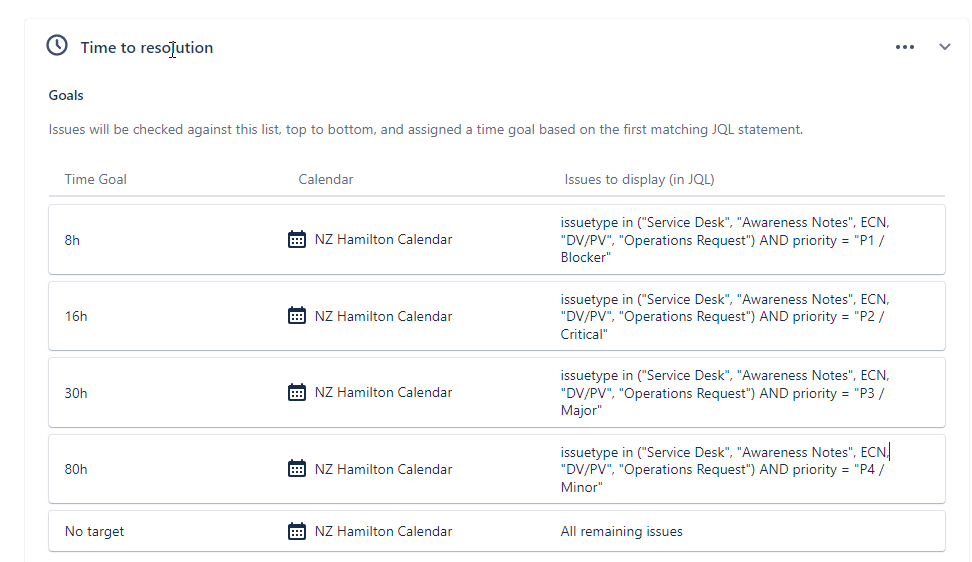Screen dimensions: 972x562
Task: Select the 16h time goal value
Action: coord(76,317)
